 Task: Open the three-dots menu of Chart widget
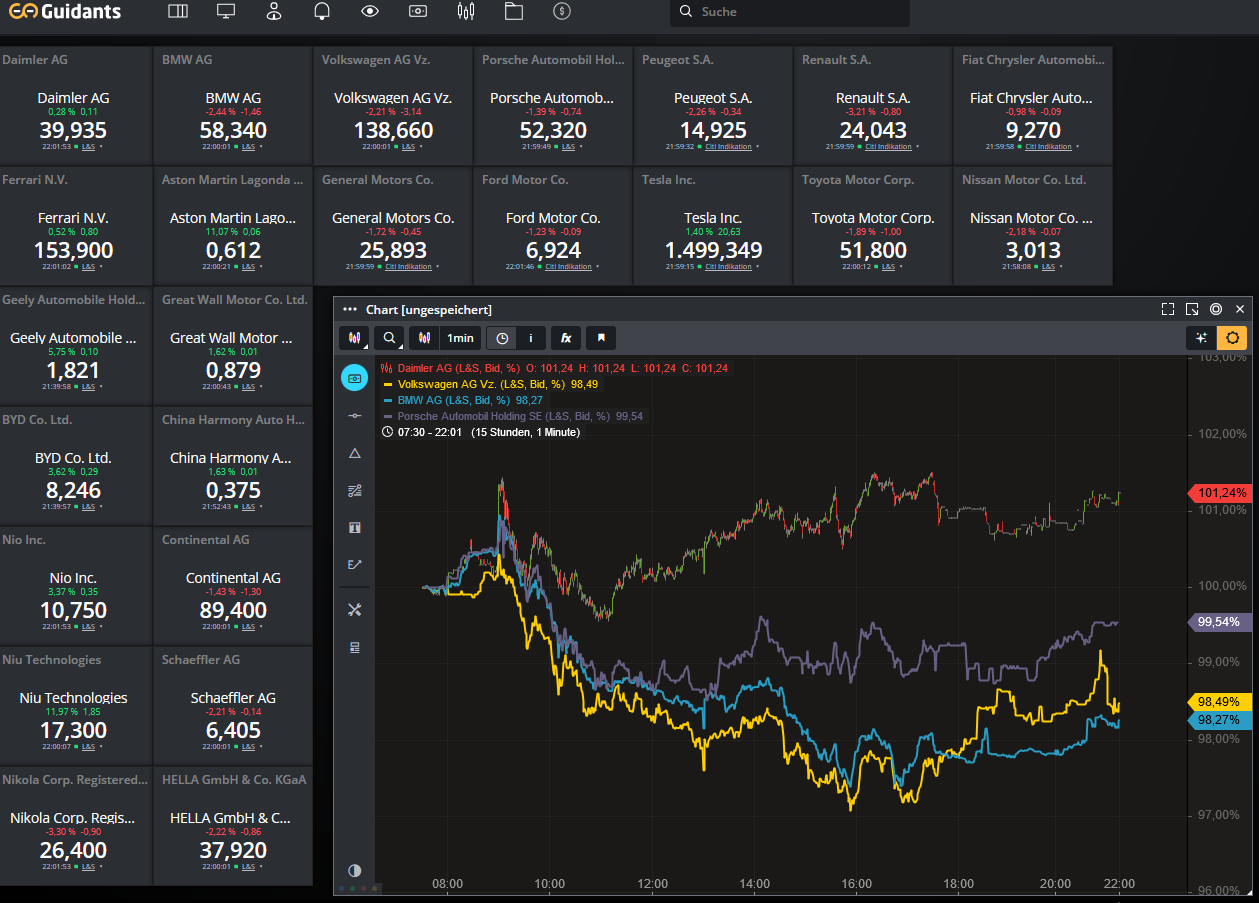(349, 310)
